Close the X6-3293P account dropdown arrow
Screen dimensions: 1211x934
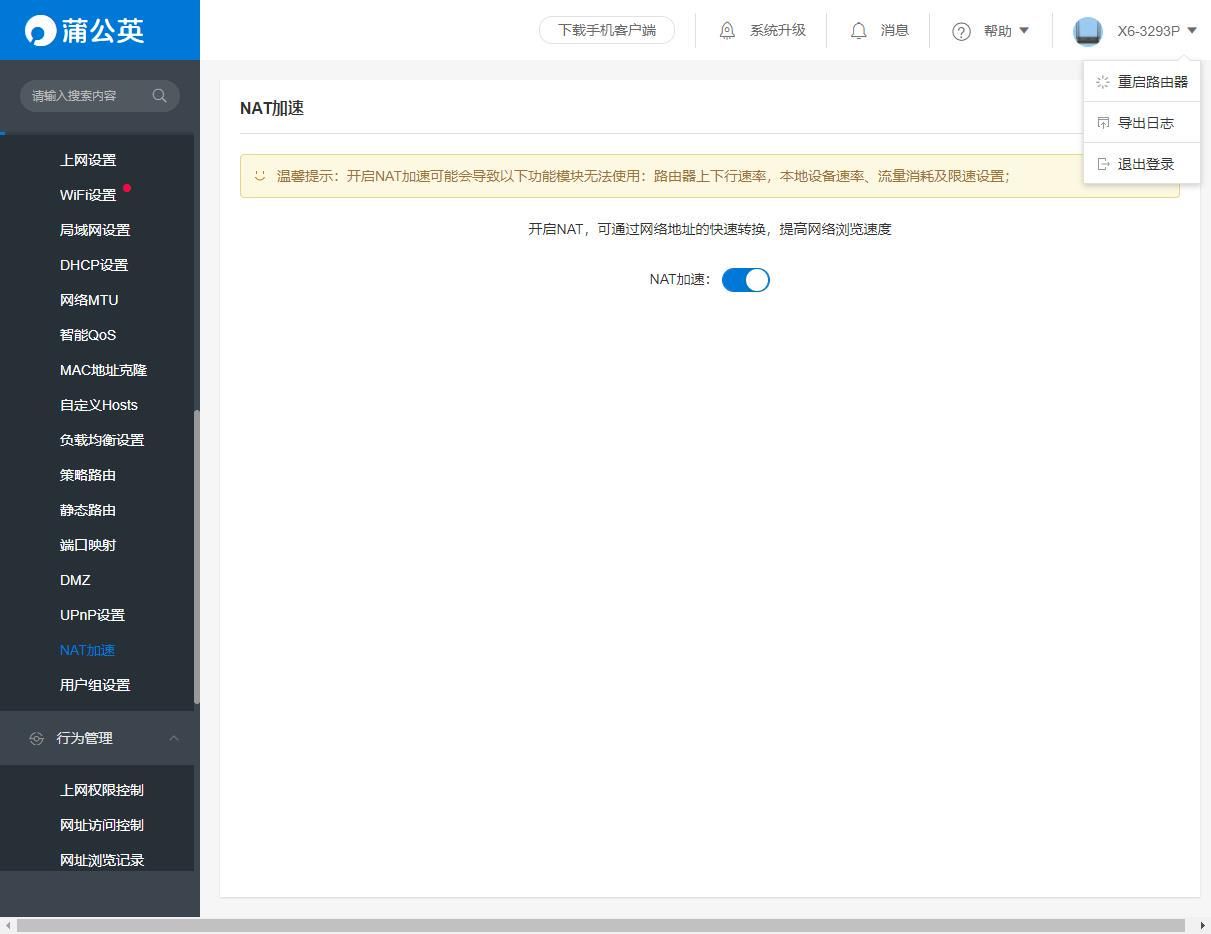[1191, 31]
